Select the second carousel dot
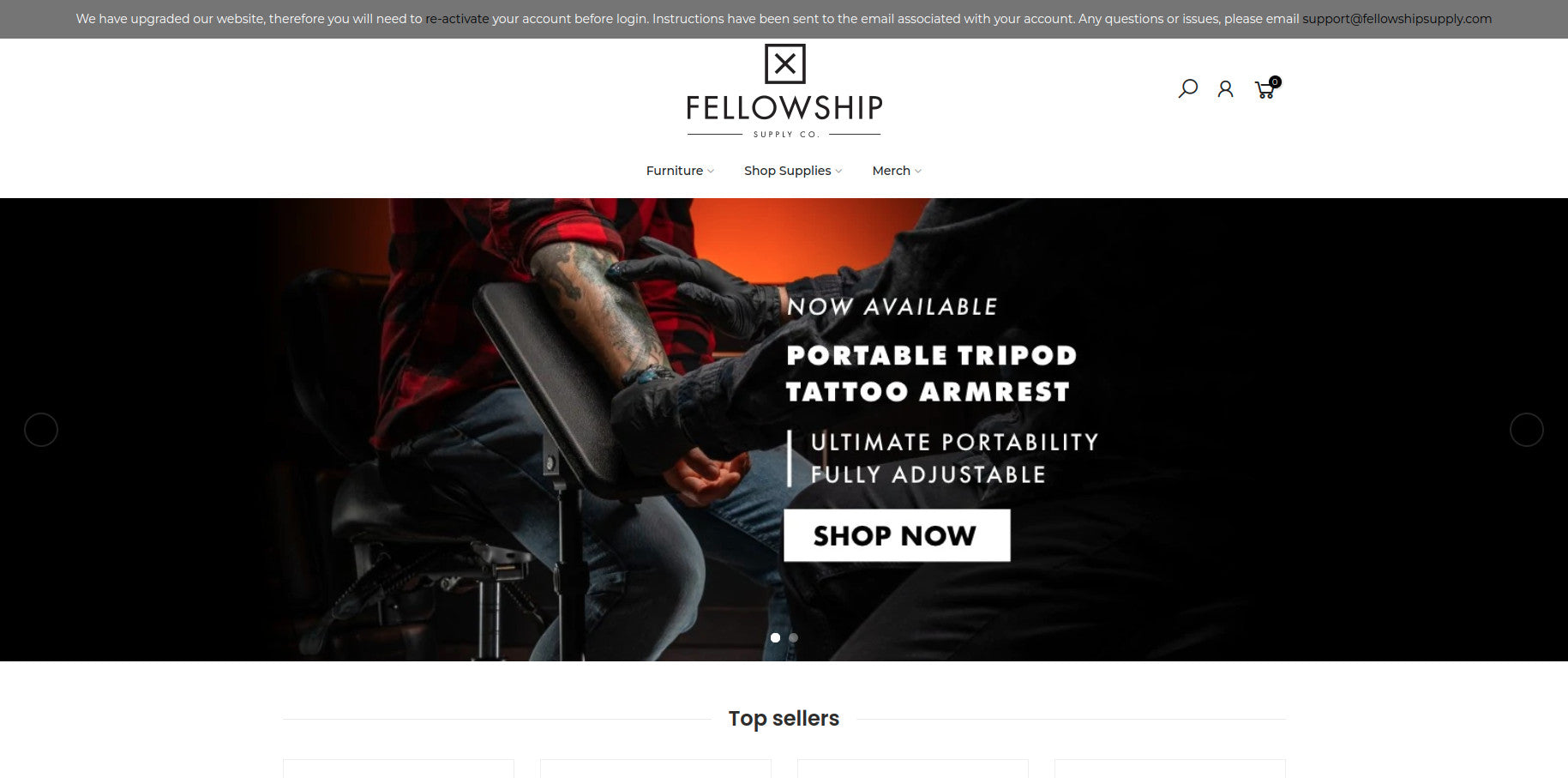Image resolution: width=1568 pixels, height=778 pixels. pyautogui.click(x=793, y=637)
